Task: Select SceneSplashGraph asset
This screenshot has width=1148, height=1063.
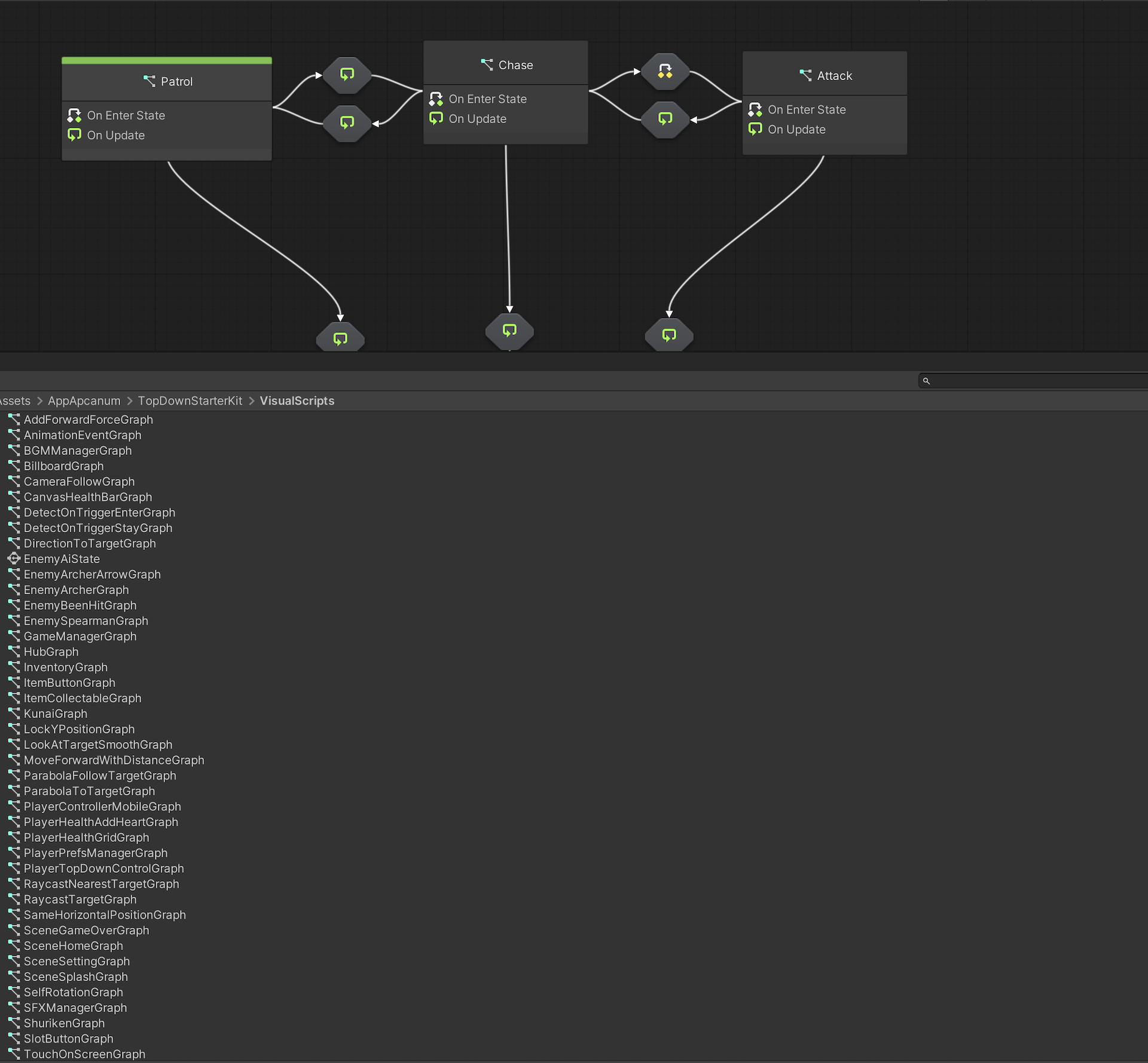Action: coord(75,977)
